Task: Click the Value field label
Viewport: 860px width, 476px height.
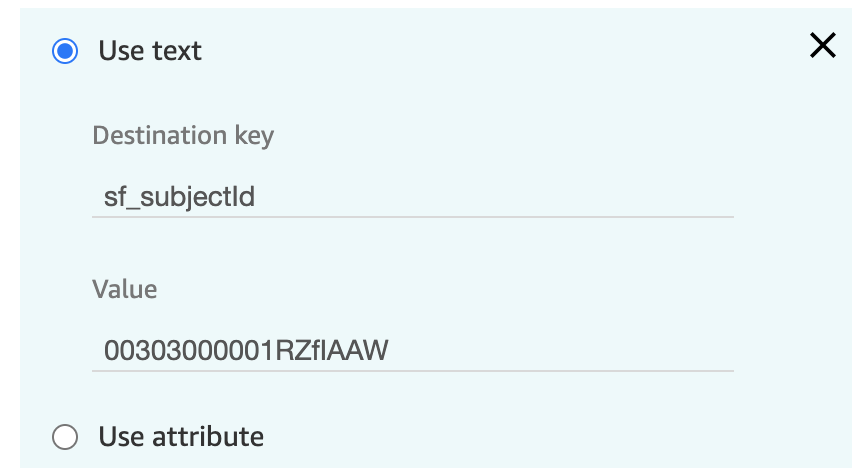Action: tap(125, 289)
